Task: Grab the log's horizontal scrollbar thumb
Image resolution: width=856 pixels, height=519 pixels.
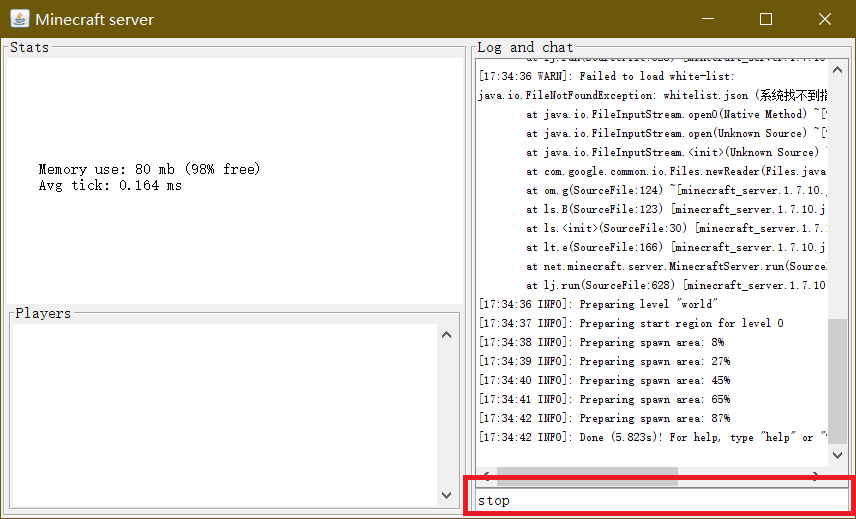Action: coord(587,476)
